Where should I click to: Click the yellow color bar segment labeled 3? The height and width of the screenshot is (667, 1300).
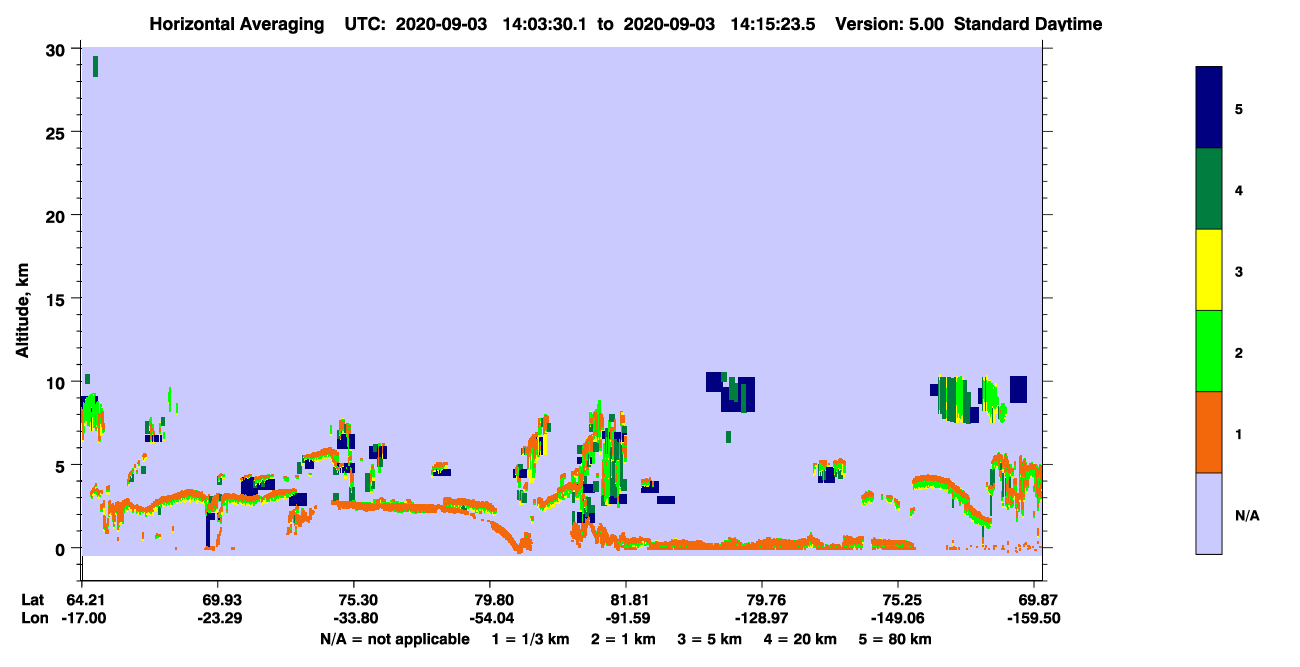1209,270
